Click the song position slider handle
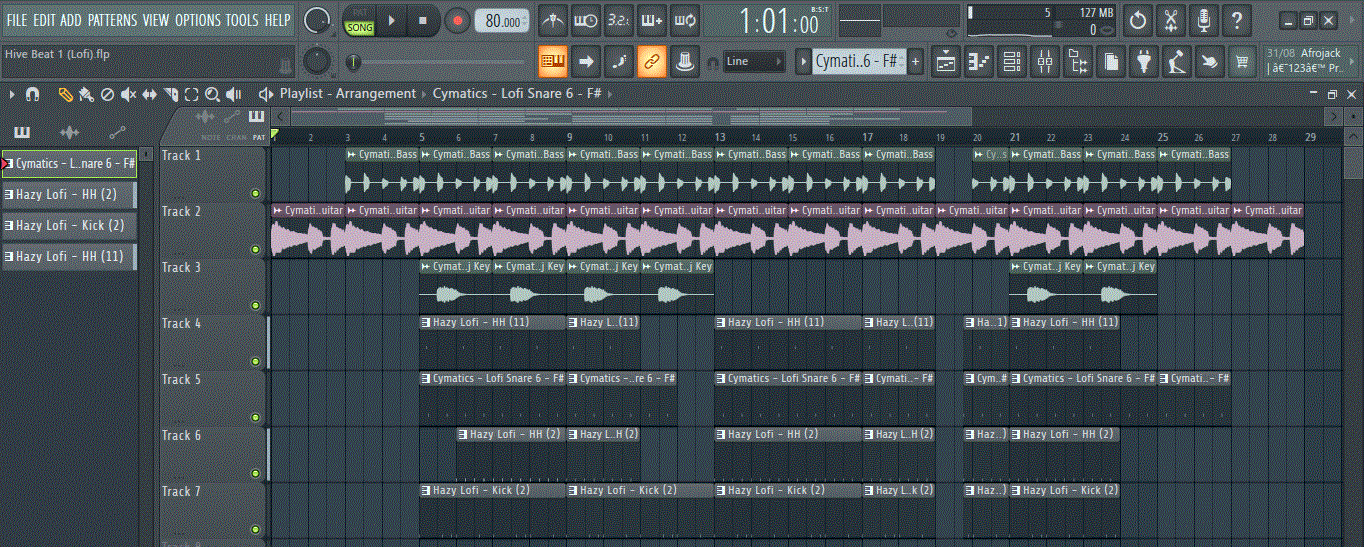1364x547 pixels. (354, 62)
